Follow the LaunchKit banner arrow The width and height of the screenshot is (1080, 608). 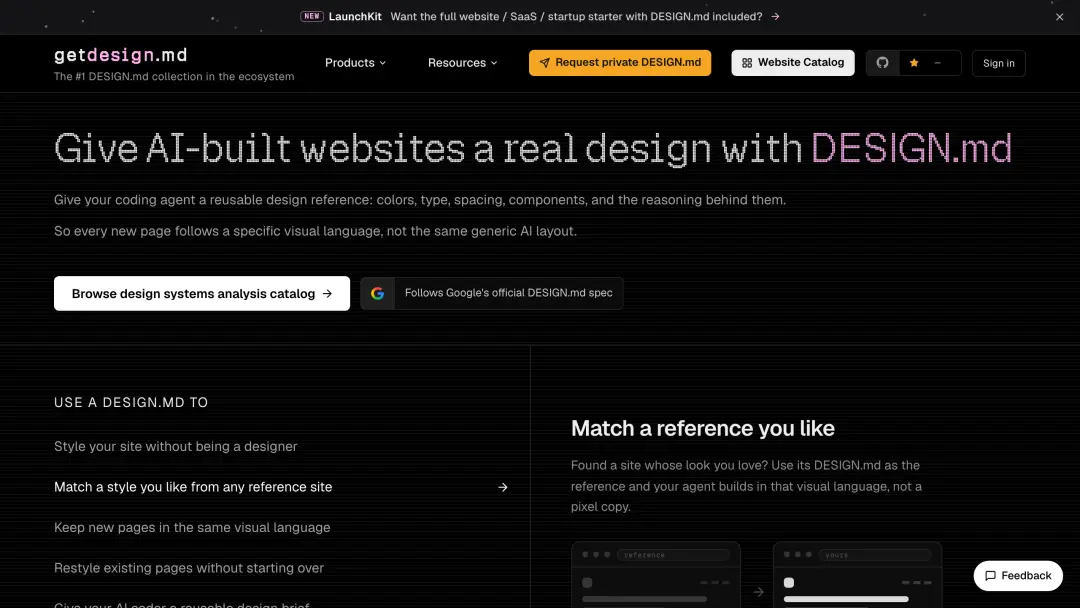[x=776, y=17]
